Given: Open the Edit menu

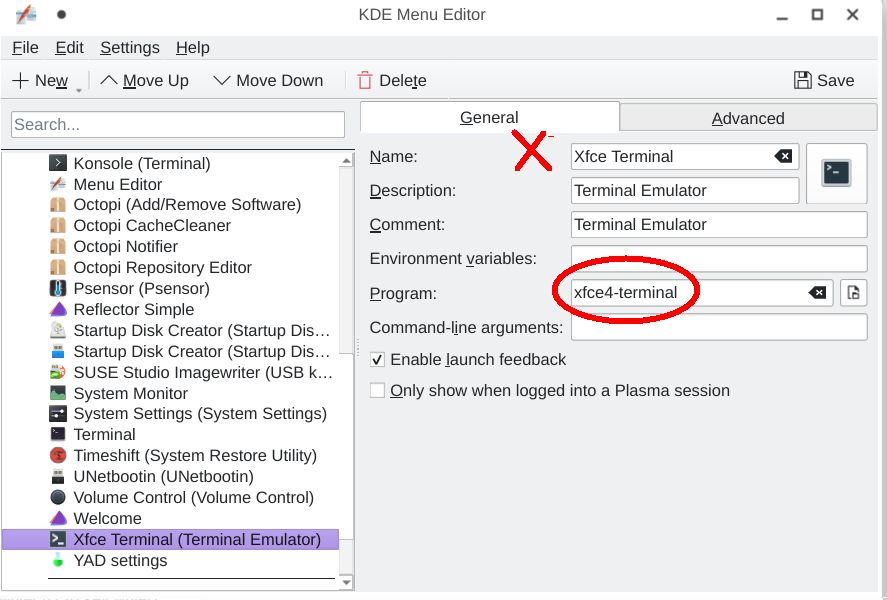Looking at the screenshot, I should (x=69, y=47).
